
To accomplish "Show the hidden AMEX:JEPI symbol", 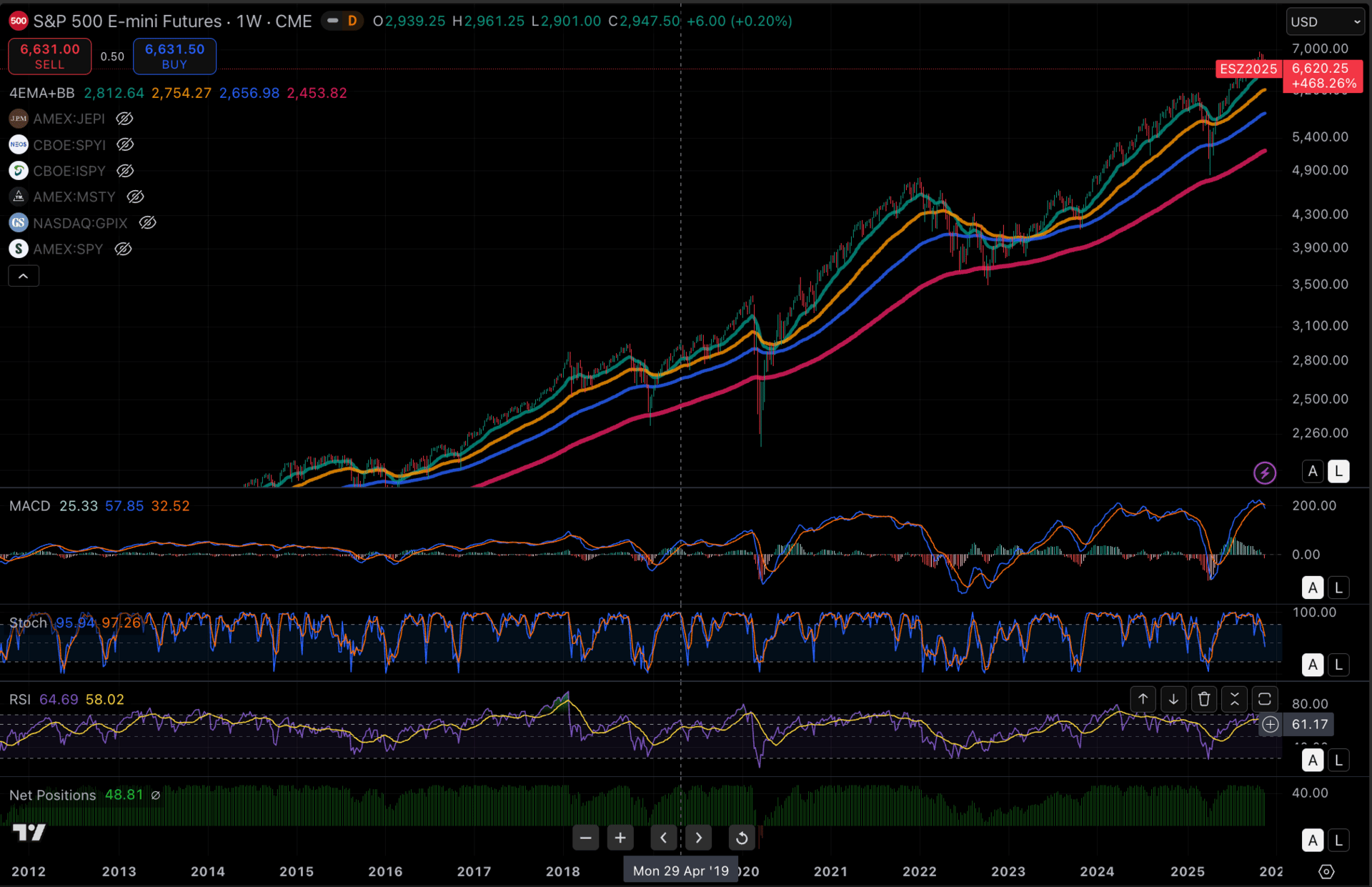I will (124, 119).
